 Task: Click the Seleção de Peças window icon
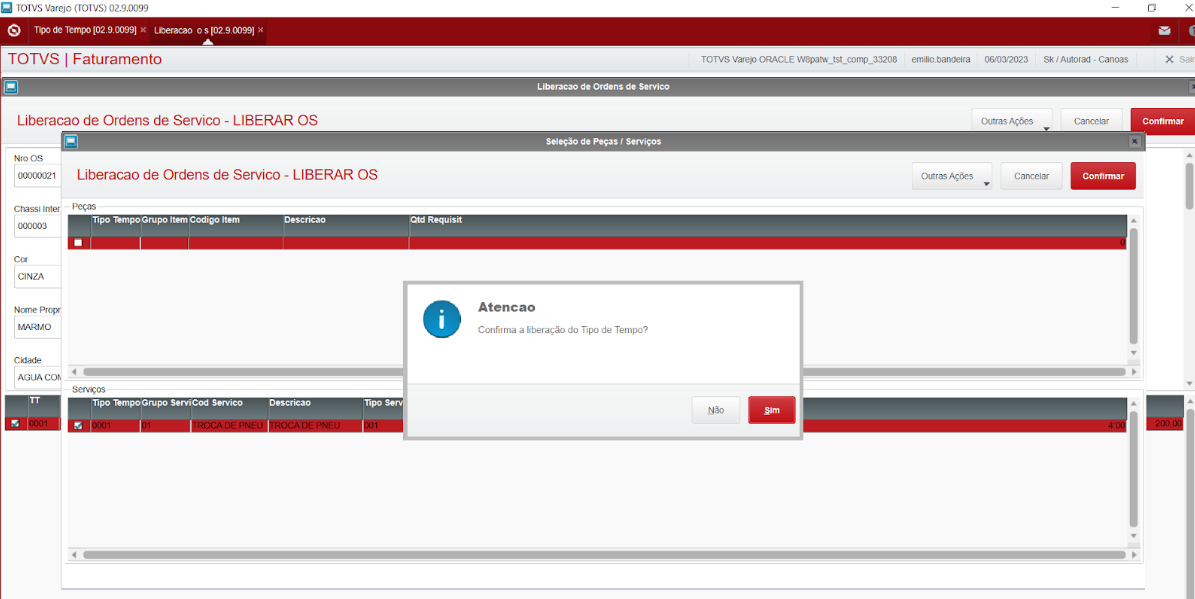(x=71, y=141)
